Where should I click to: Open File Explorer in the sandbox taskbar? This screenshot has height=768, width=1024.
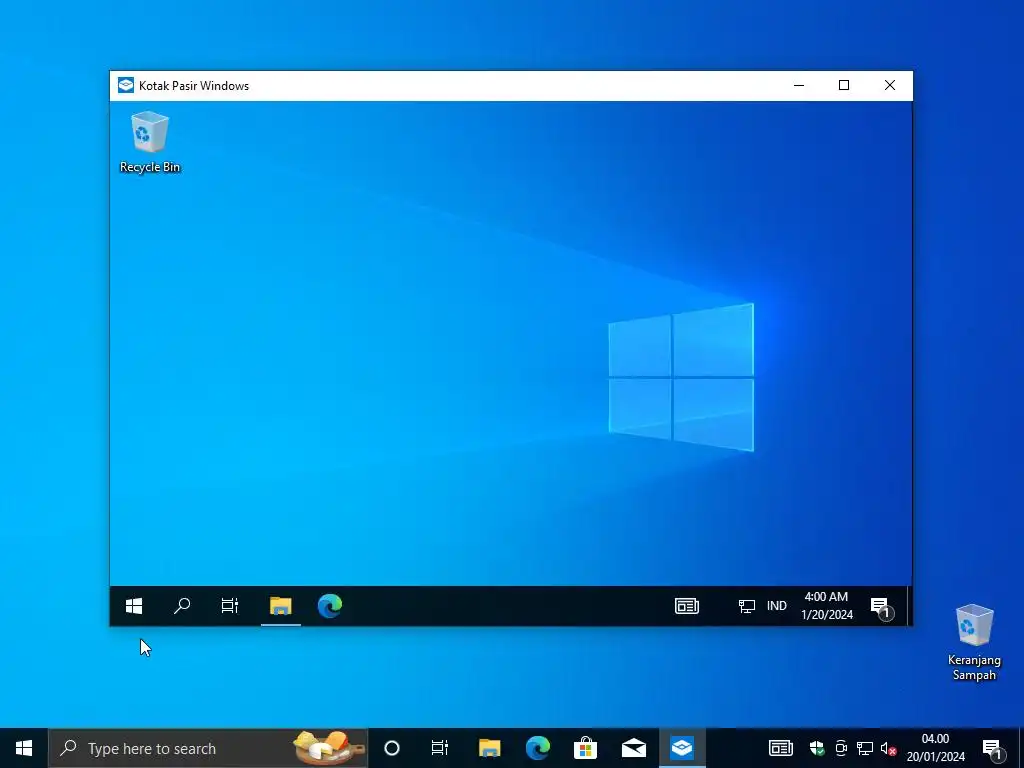pyautogui.click(x=281, y=606)
